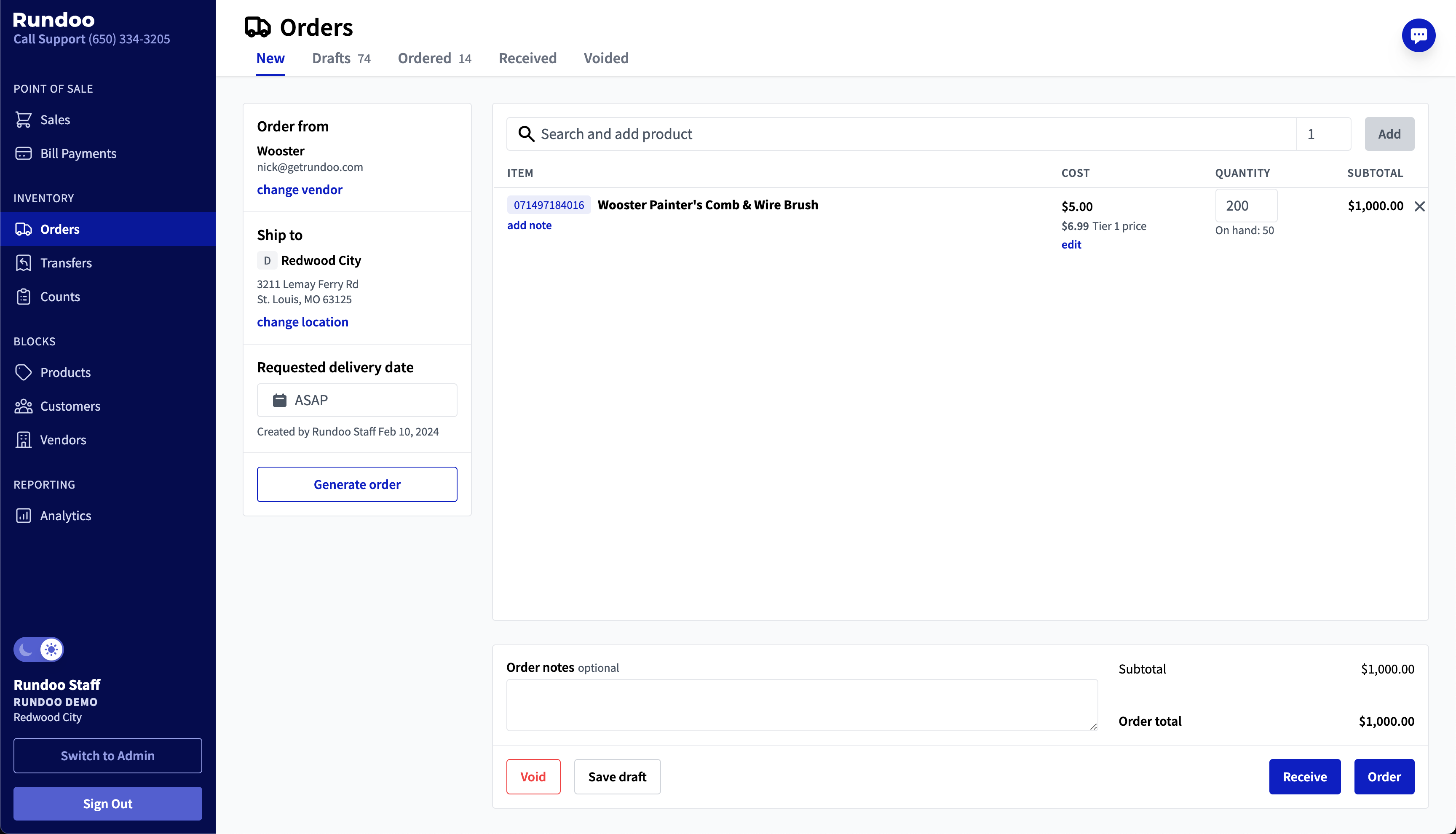1456x834 pixels.
Task: Click the change location link
Action: click(302, 322)
